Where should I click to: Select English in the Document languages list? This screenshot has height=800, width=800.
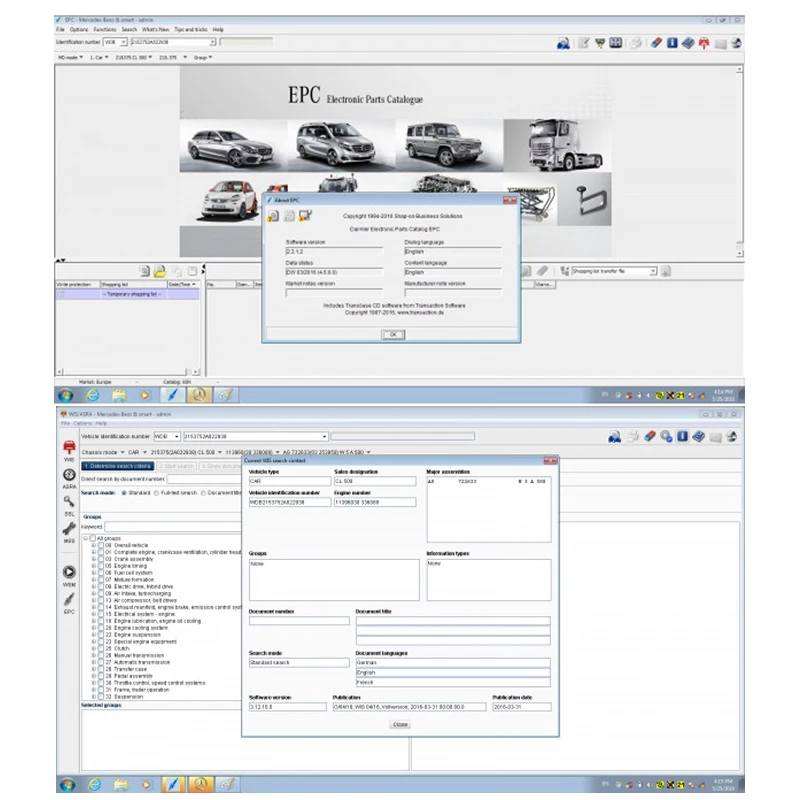(x=453, y=672)
